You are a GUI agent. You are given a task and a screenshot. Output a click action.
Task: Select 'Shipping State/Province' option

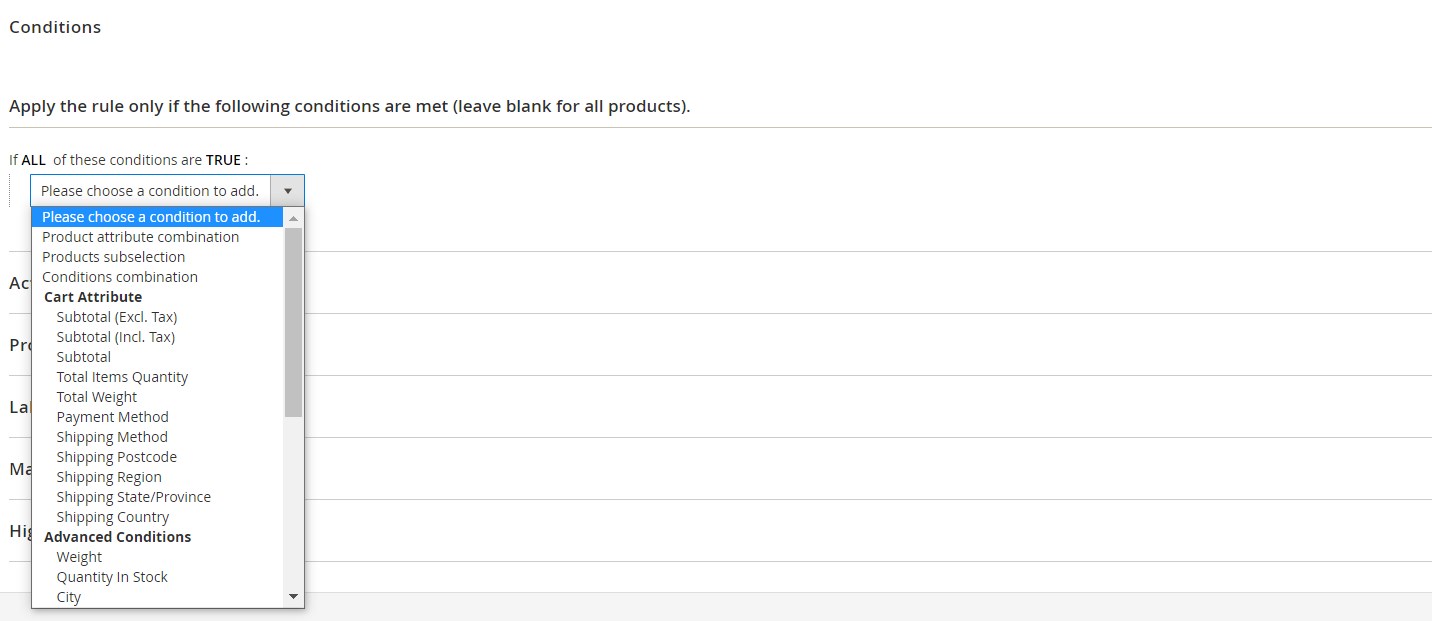click(133, 497)
